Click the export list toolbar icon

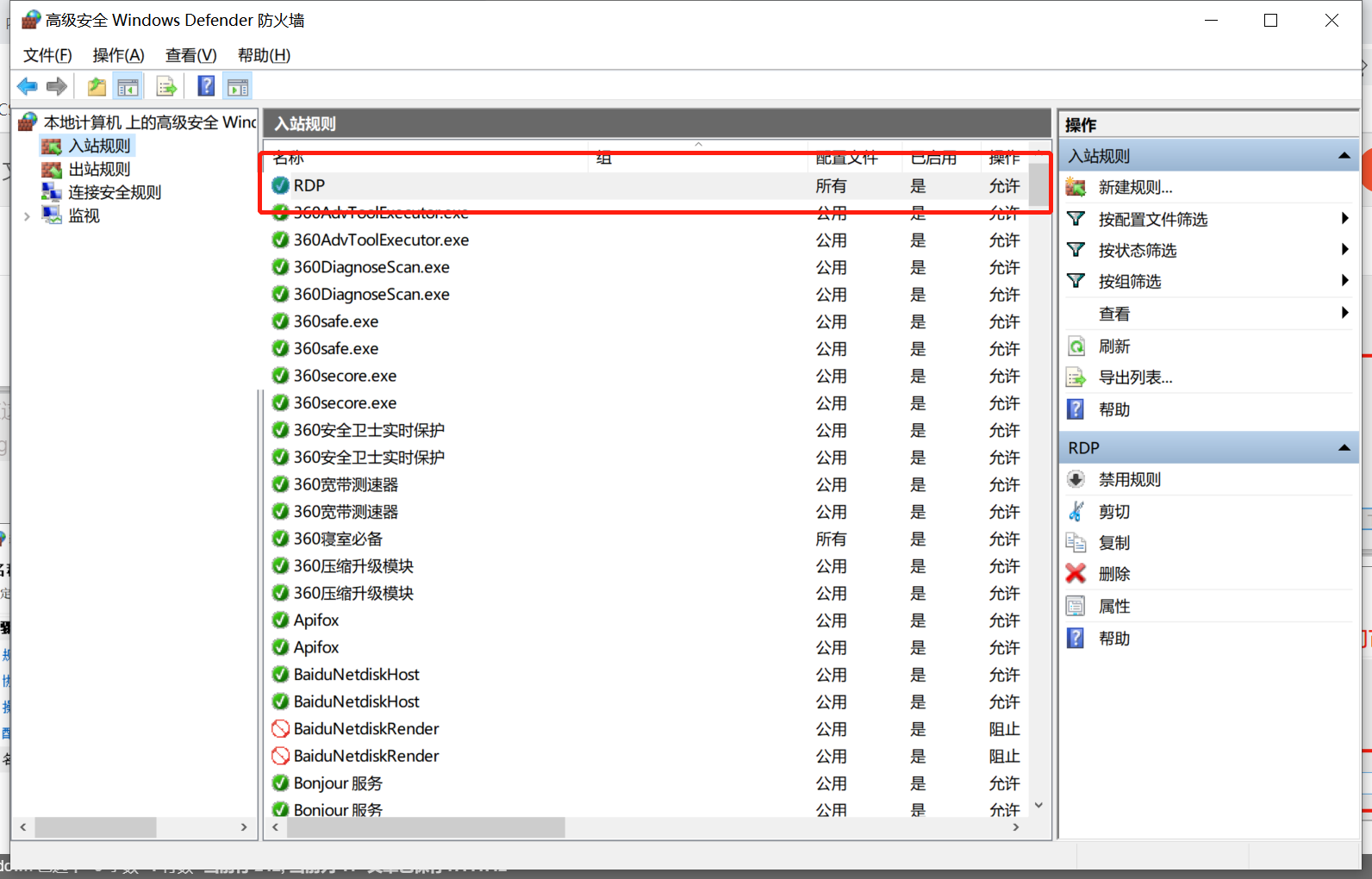click(x=165, y=86)
